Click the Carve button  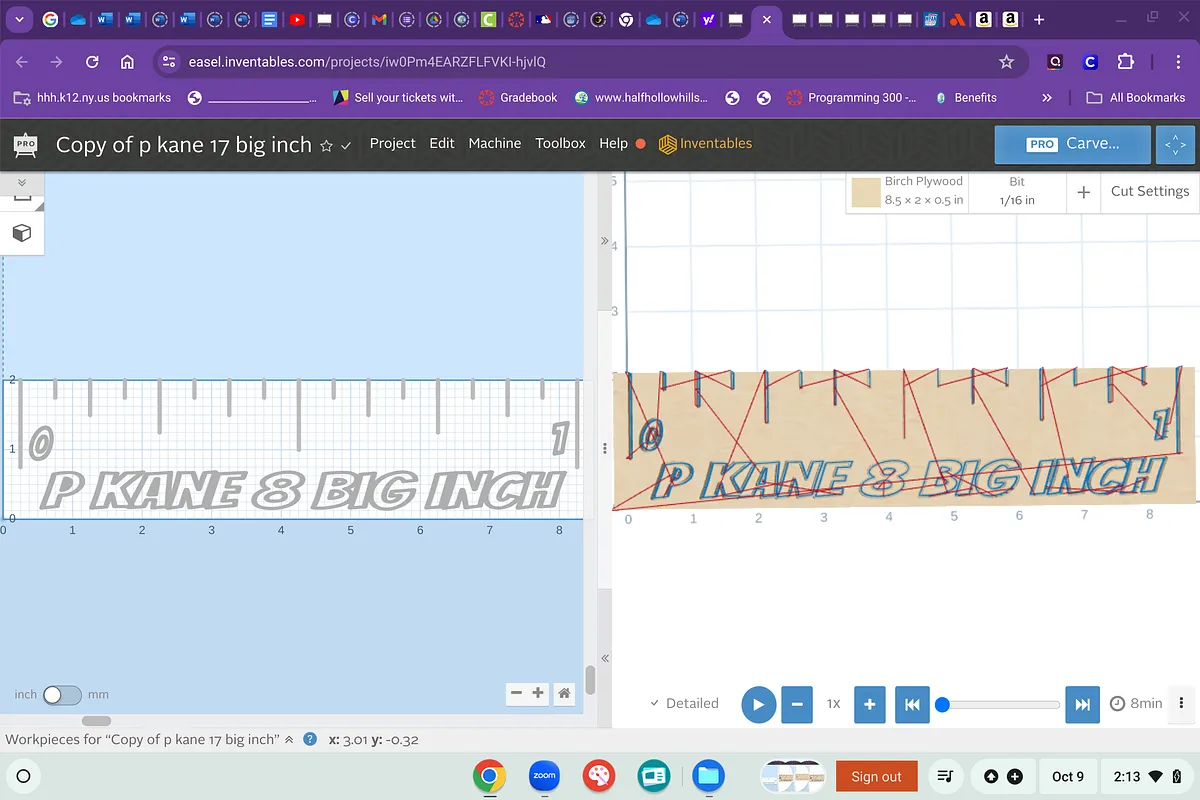(1073, 144)
